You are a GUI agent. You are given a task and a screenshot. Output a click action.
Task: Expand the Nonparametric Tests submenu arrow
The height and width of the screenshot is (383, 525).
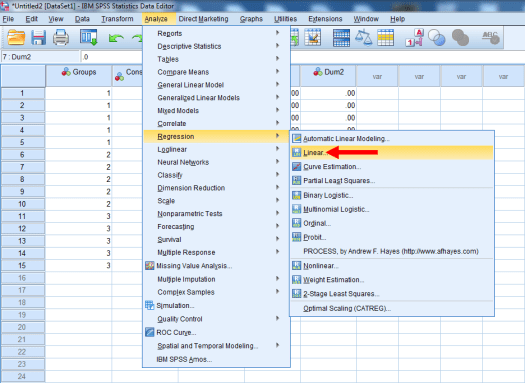[278, 213]
